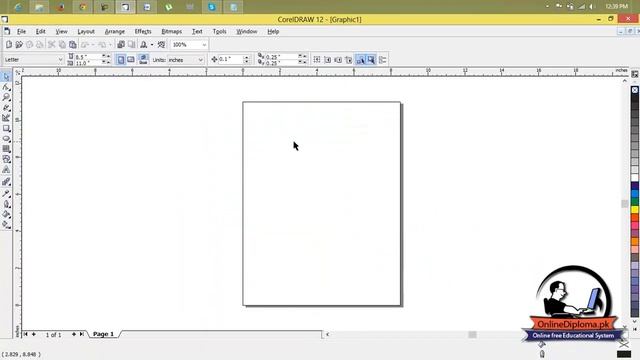
Task: Select the Page 1 tab
Action: 103,334
